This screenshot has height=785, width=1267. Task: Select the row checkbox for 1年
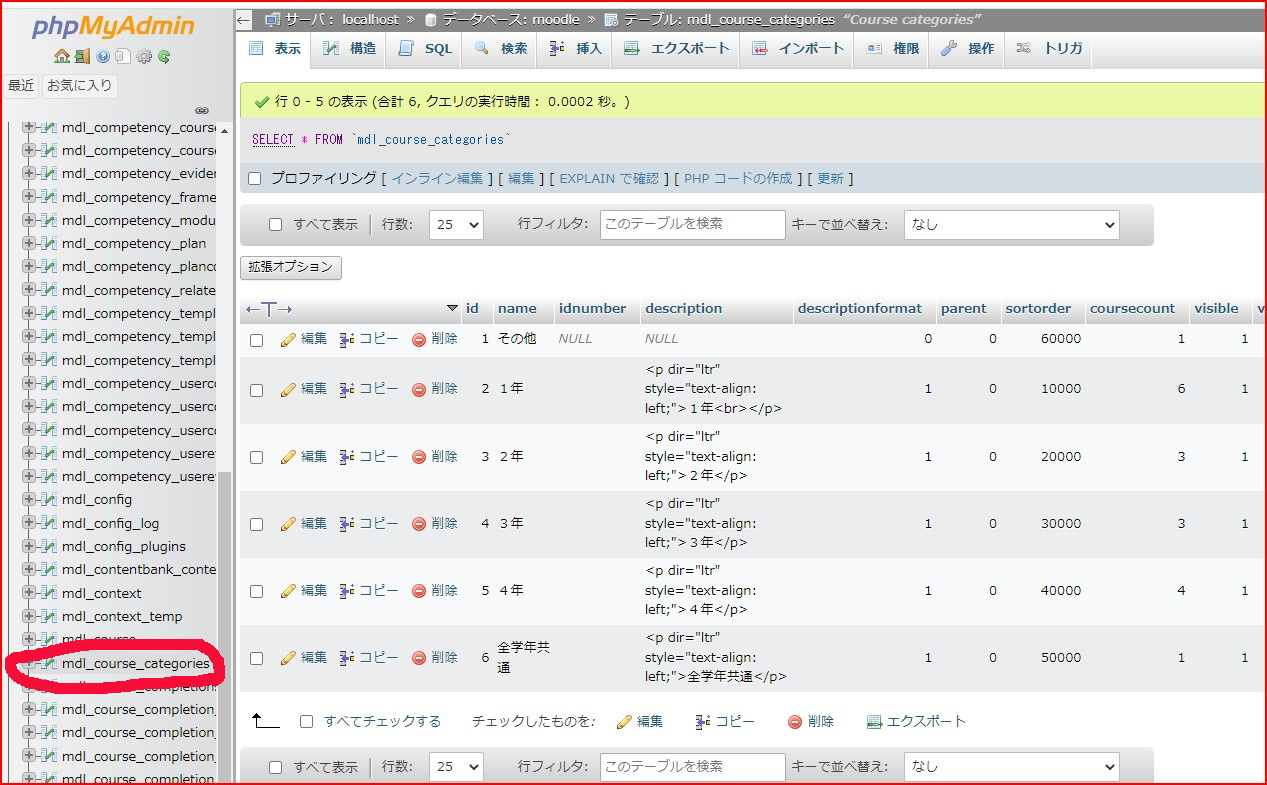(256, 390)
